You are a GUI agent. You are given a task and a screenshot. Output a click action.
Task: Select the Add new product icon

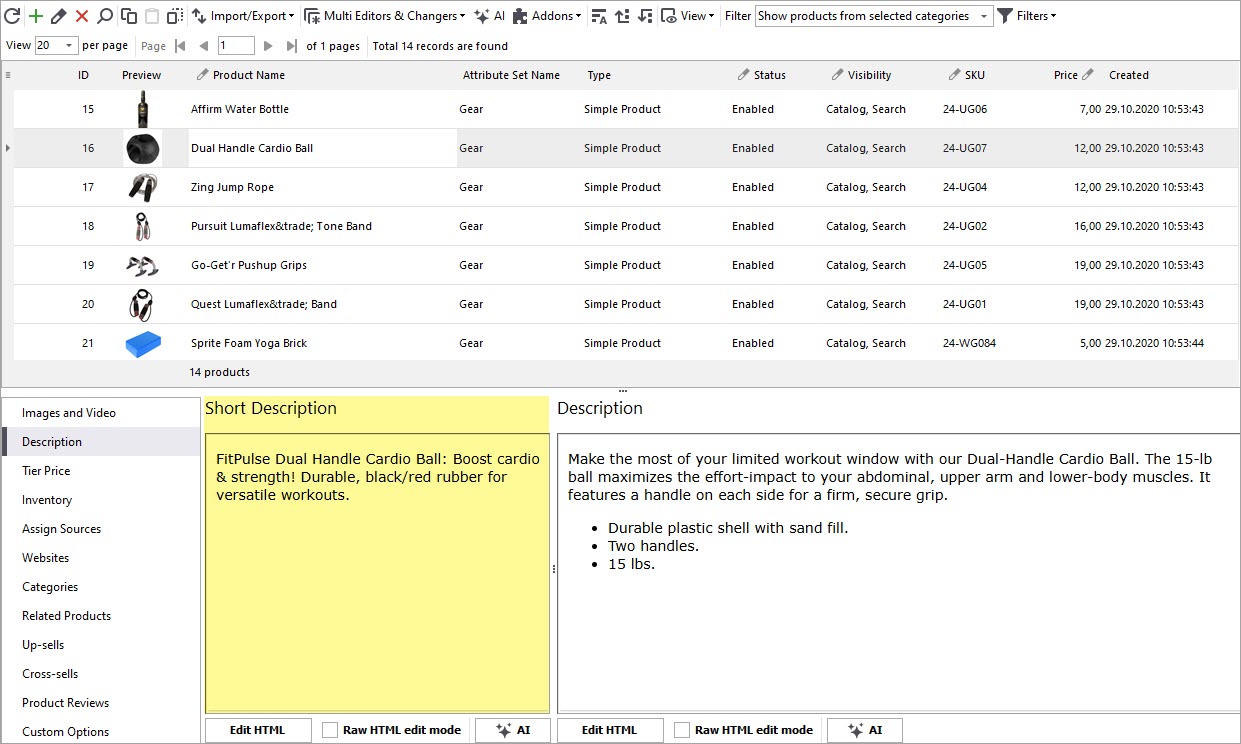click(34, 16)
